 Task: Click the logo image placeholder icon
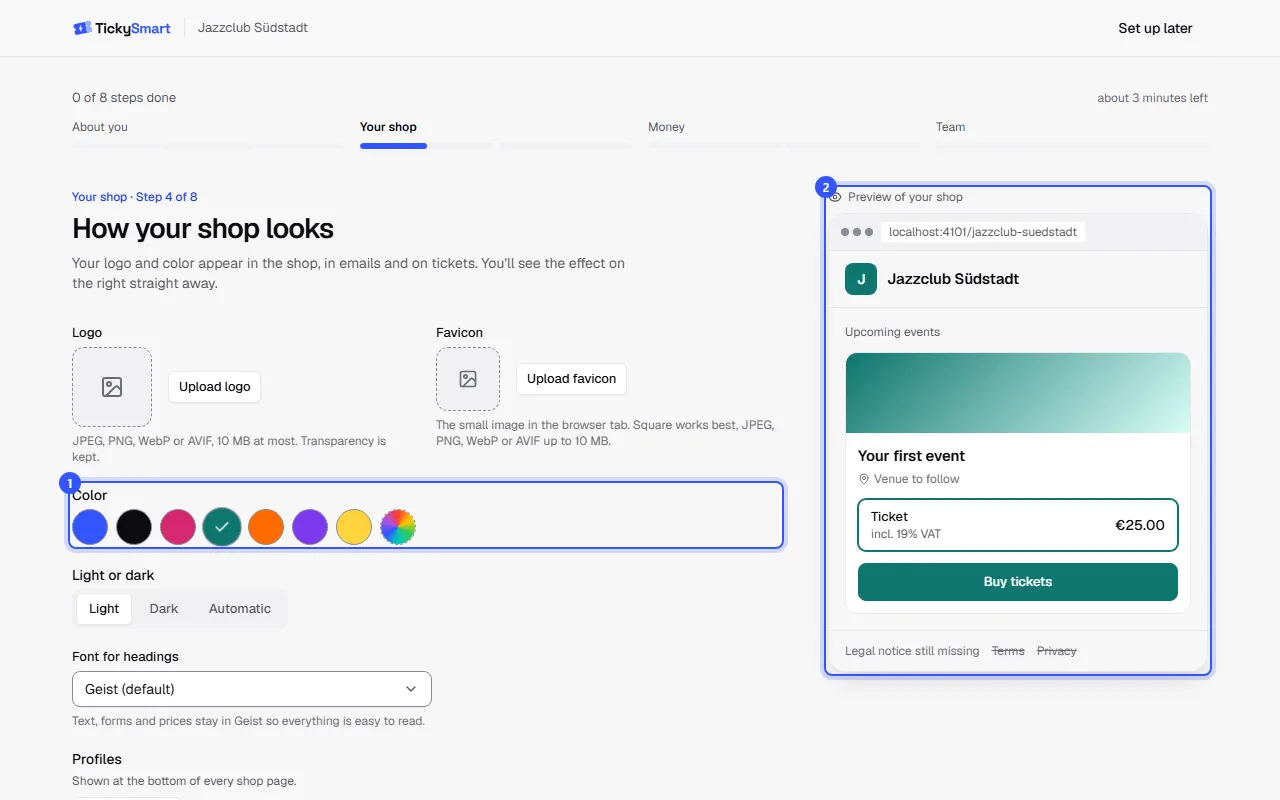(112, 387)
